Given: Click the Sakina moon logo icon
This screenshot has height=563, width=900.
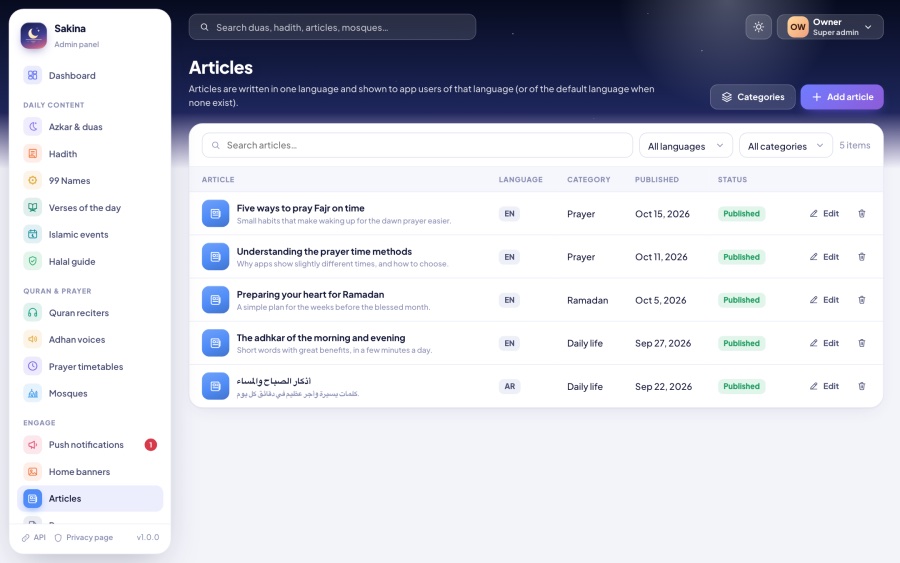Looking at the screenshot, I should pos(33,36).
